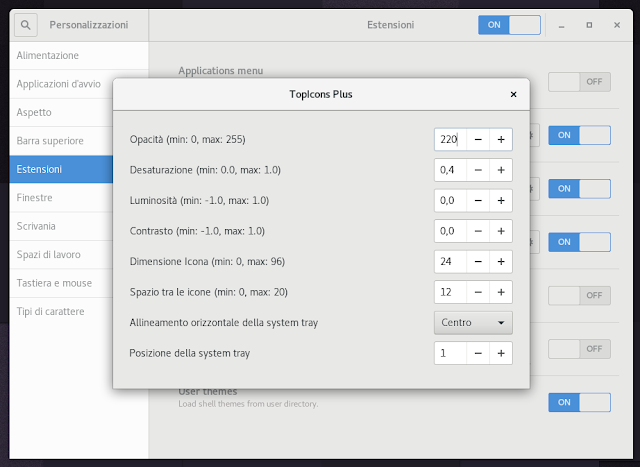
Task: Decrease Spazio tra le icone value
Action: pyautogui.click(x=478, y=292)
